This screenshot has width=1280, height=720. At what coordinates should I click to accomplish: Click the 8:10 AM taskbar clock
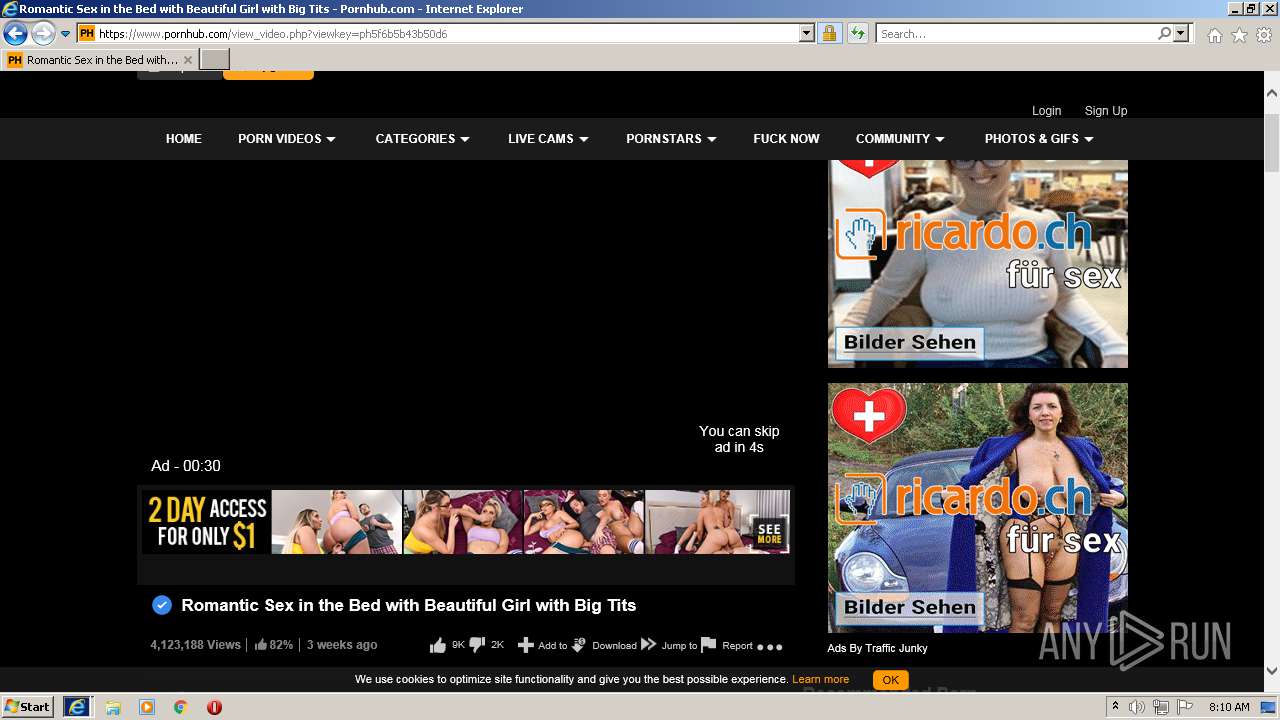1229,707
